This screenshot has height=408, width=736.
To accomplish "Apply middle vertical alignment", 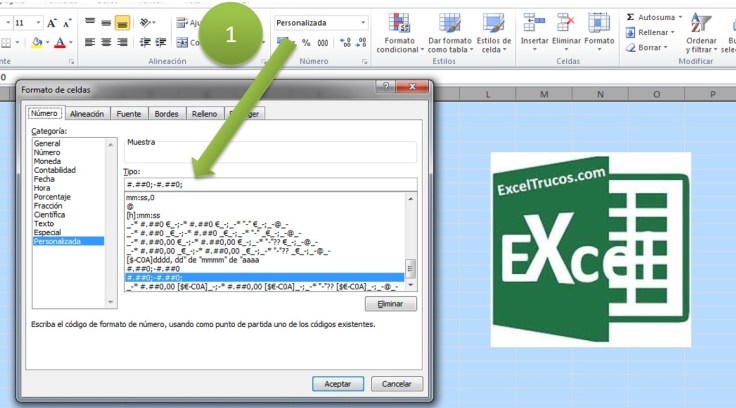I will point(106,23).
